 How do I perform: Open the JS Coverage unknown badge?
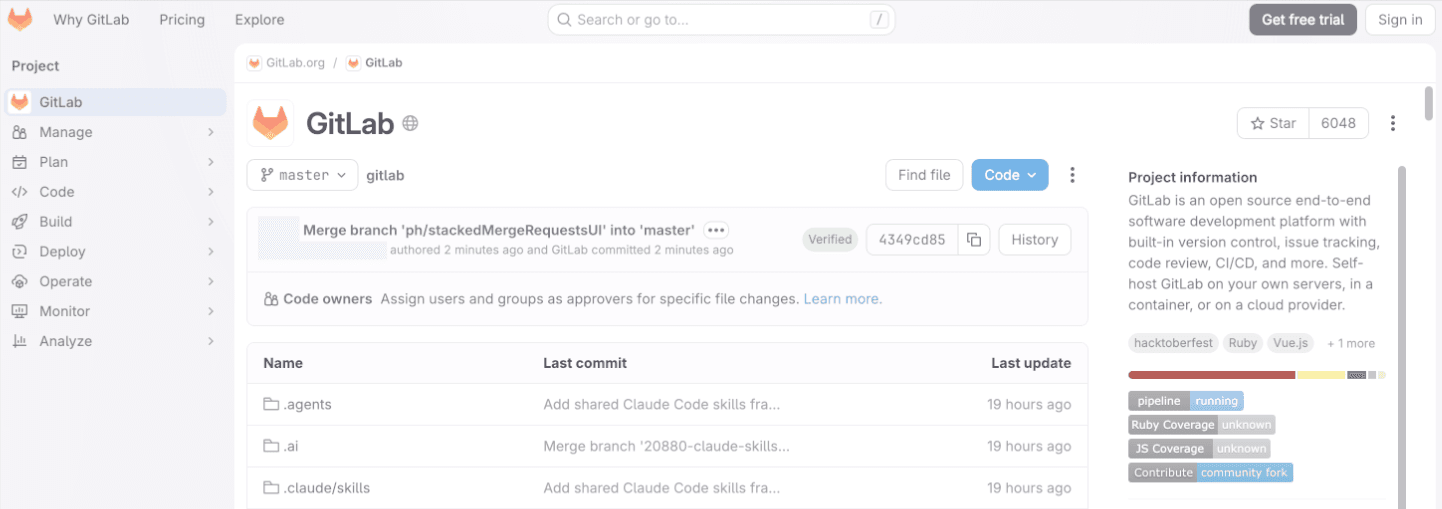(1200, 449)
